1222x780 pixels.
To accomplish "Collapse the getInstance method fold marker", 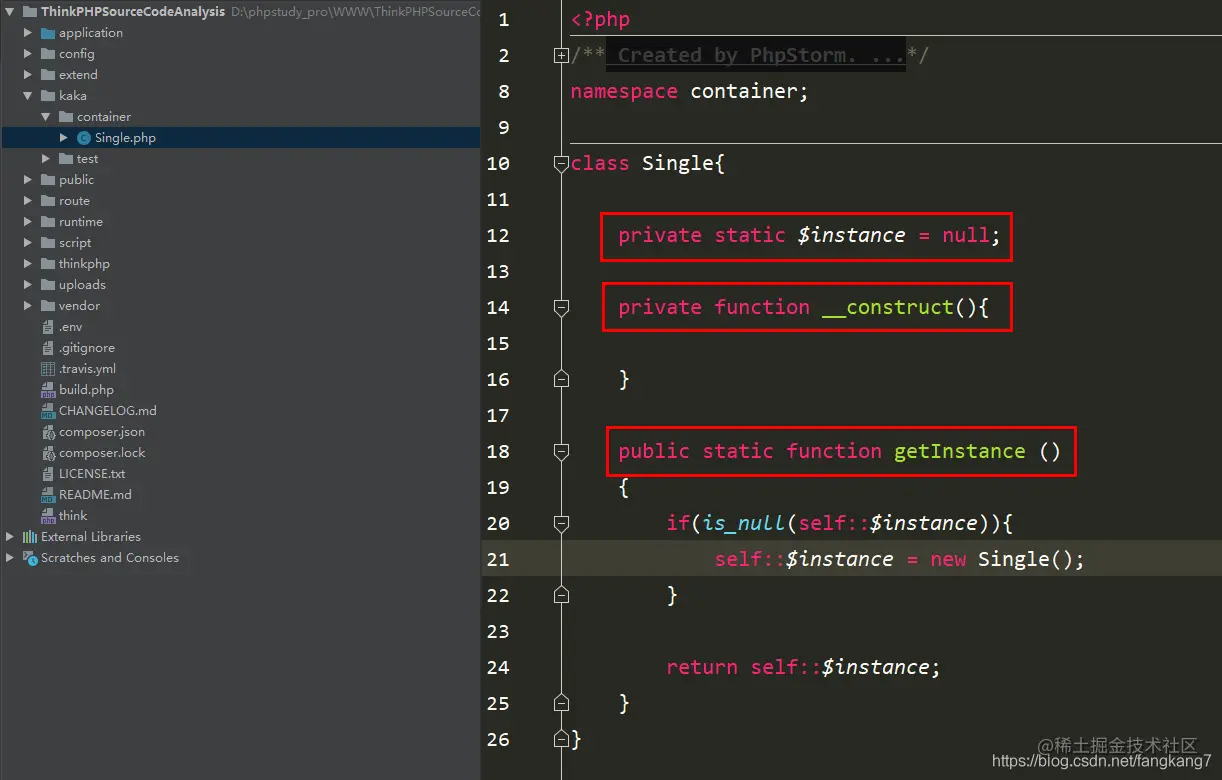I will (x=561, y=452).
